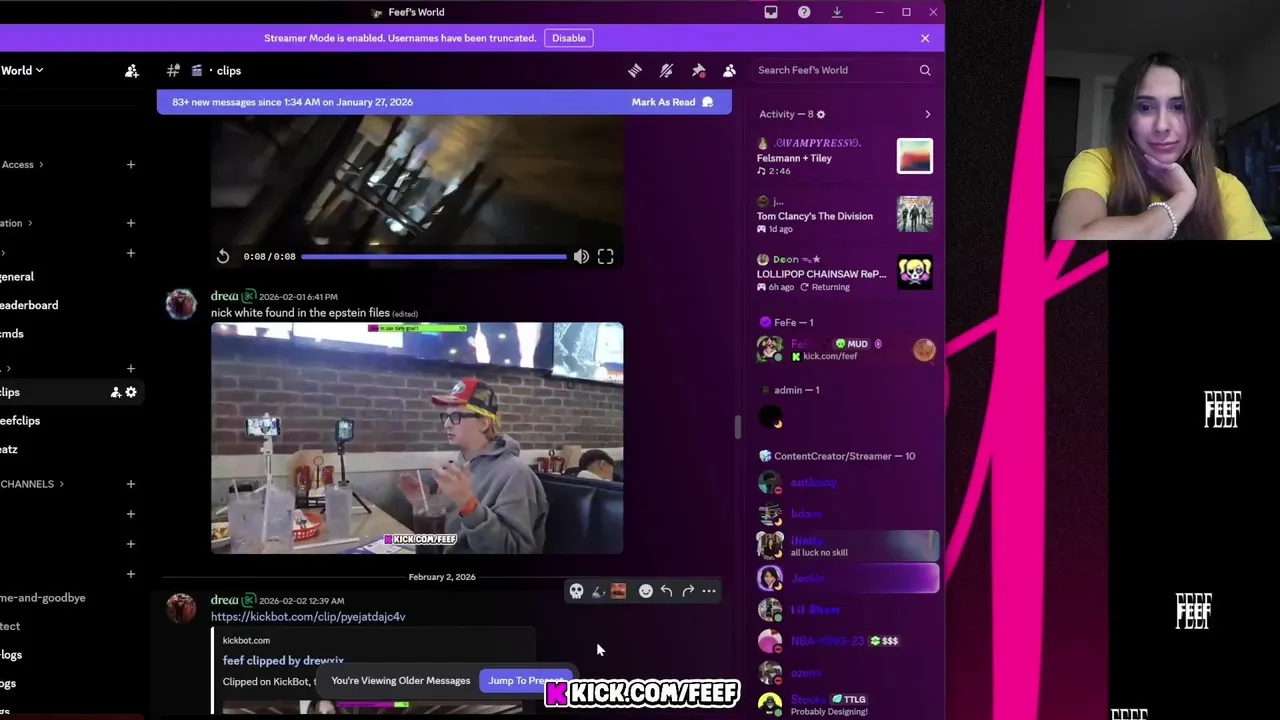Screen dimensions: 1280x720
Task: Expand the Activity panel arrow
Action: click(927, 114)
